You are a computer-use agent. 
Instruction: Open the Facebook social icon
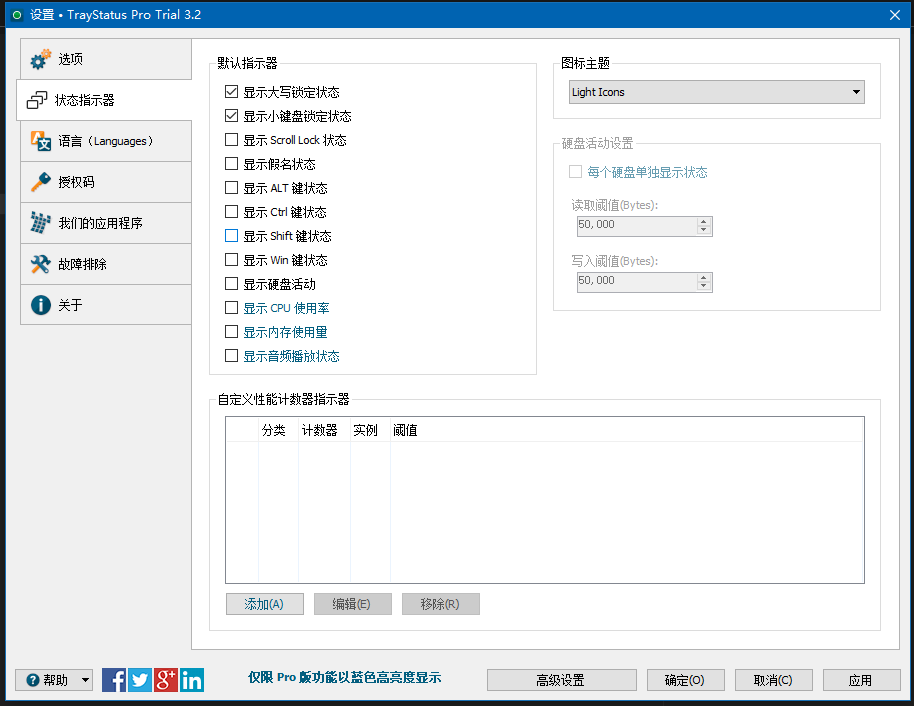point(114,680)
